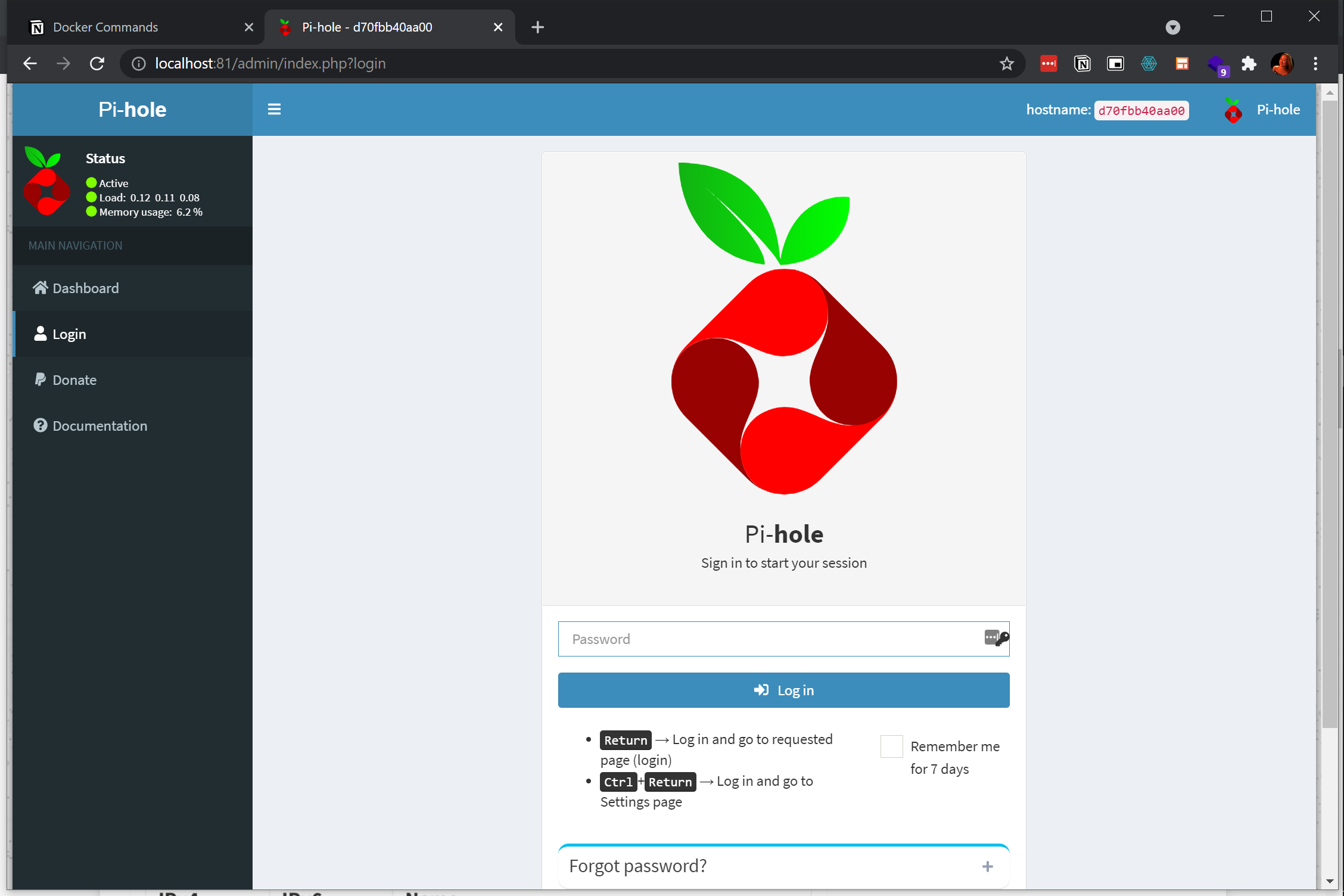Open the picture-in-picture extension
Viewport: 1344px width, 896px height.
click(x=1115, y=64)
